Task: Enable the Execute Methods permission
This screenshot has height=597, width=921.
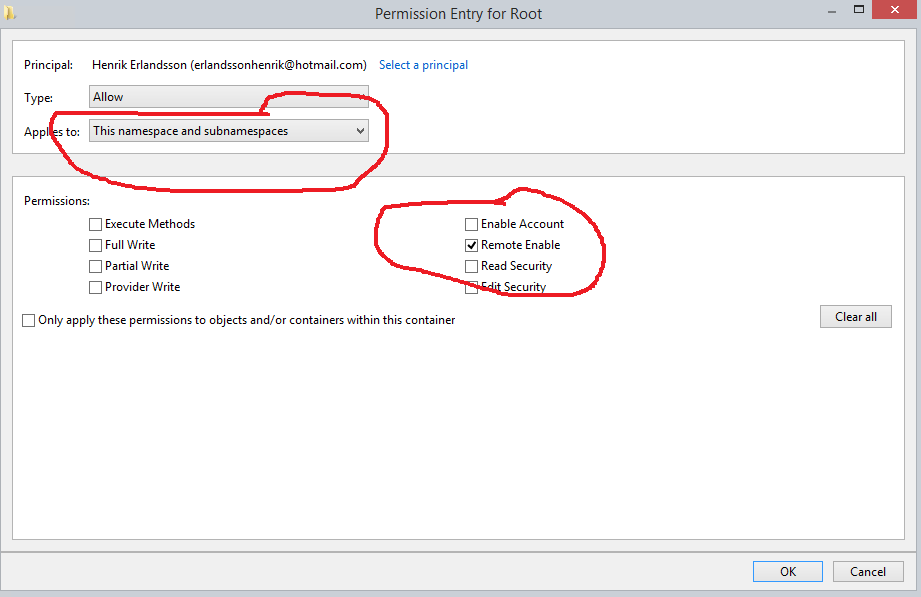Action: point(95,223)
